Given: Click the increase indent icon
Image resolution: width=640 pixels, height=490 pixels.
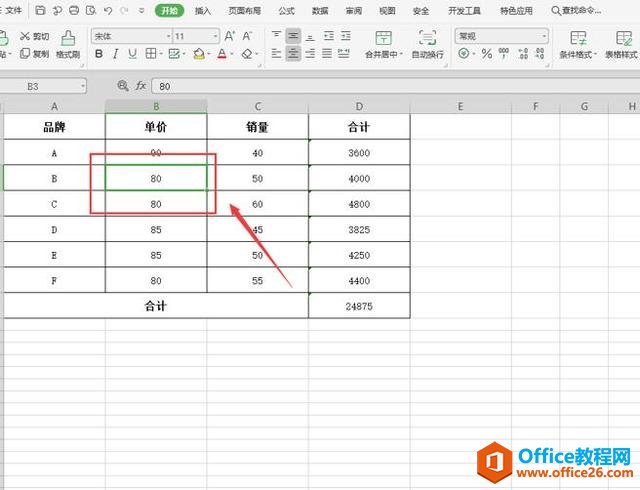Looking at the screenshot, I should click(x=346, y=36).
